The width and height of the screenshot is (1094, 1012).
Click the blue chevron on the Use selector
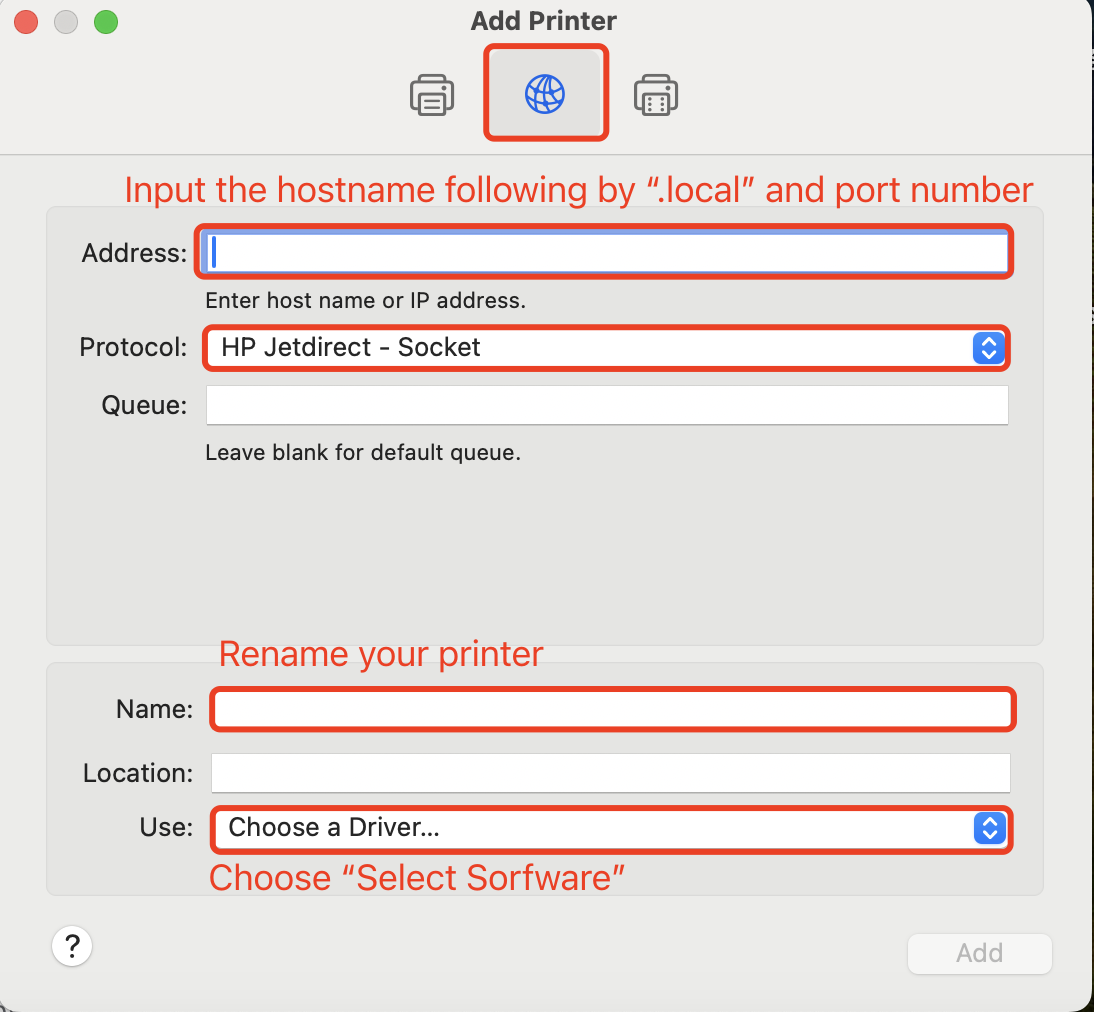click(x=988, y=828)
